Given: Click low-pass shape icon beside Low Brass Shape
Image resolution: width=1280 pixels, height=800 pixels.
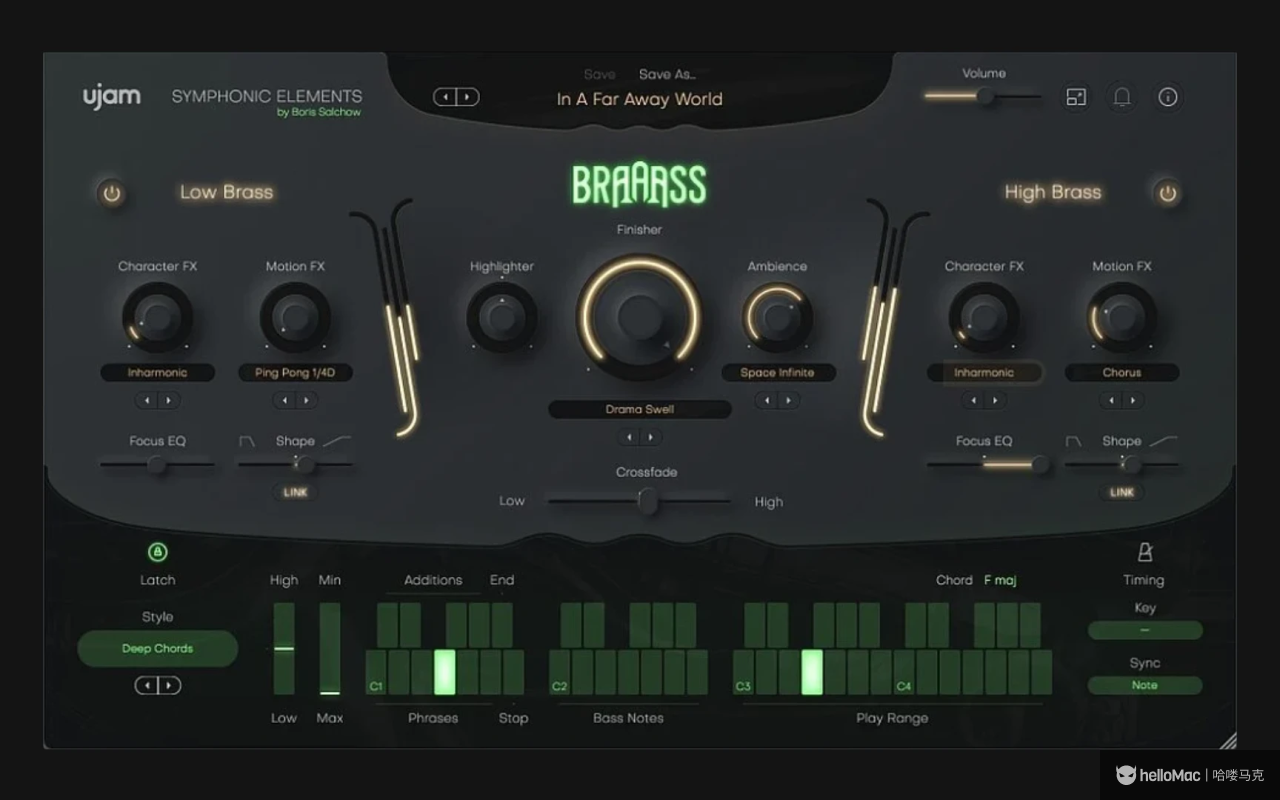Looking at the screenshot, I should (x=247, y=441).
